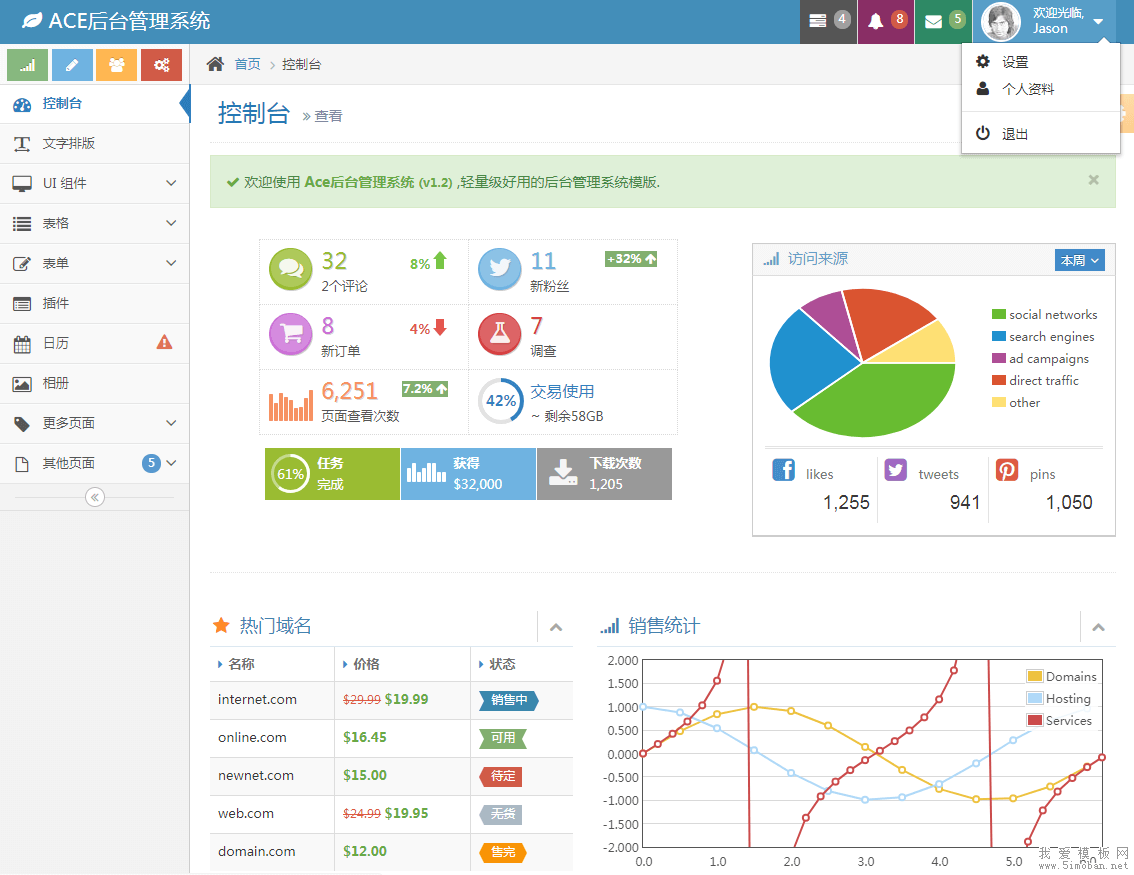Open the envelope messages icon

click(x=934, y=21)
